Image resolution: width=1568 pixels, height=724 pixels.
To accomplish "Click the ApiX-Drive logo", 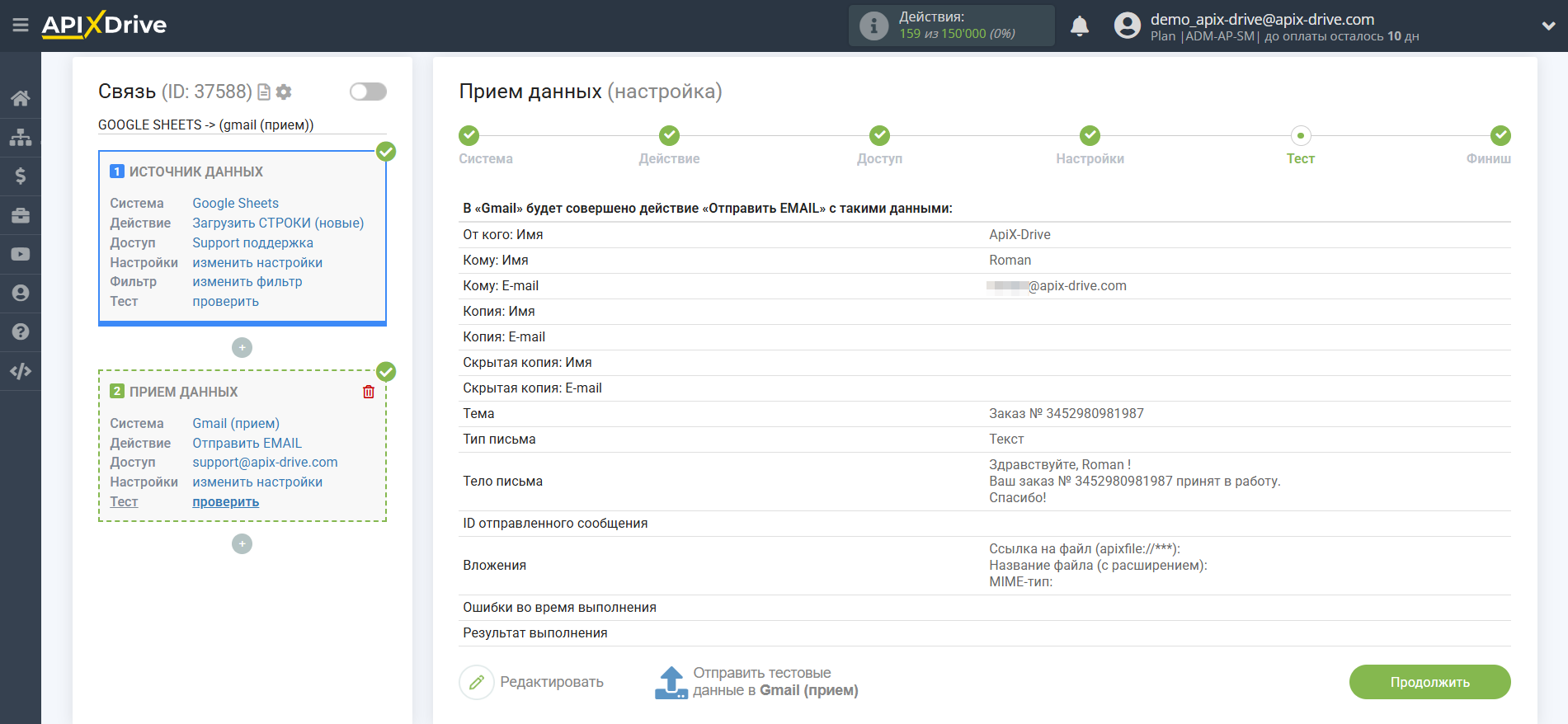I will tap(104, 25).
